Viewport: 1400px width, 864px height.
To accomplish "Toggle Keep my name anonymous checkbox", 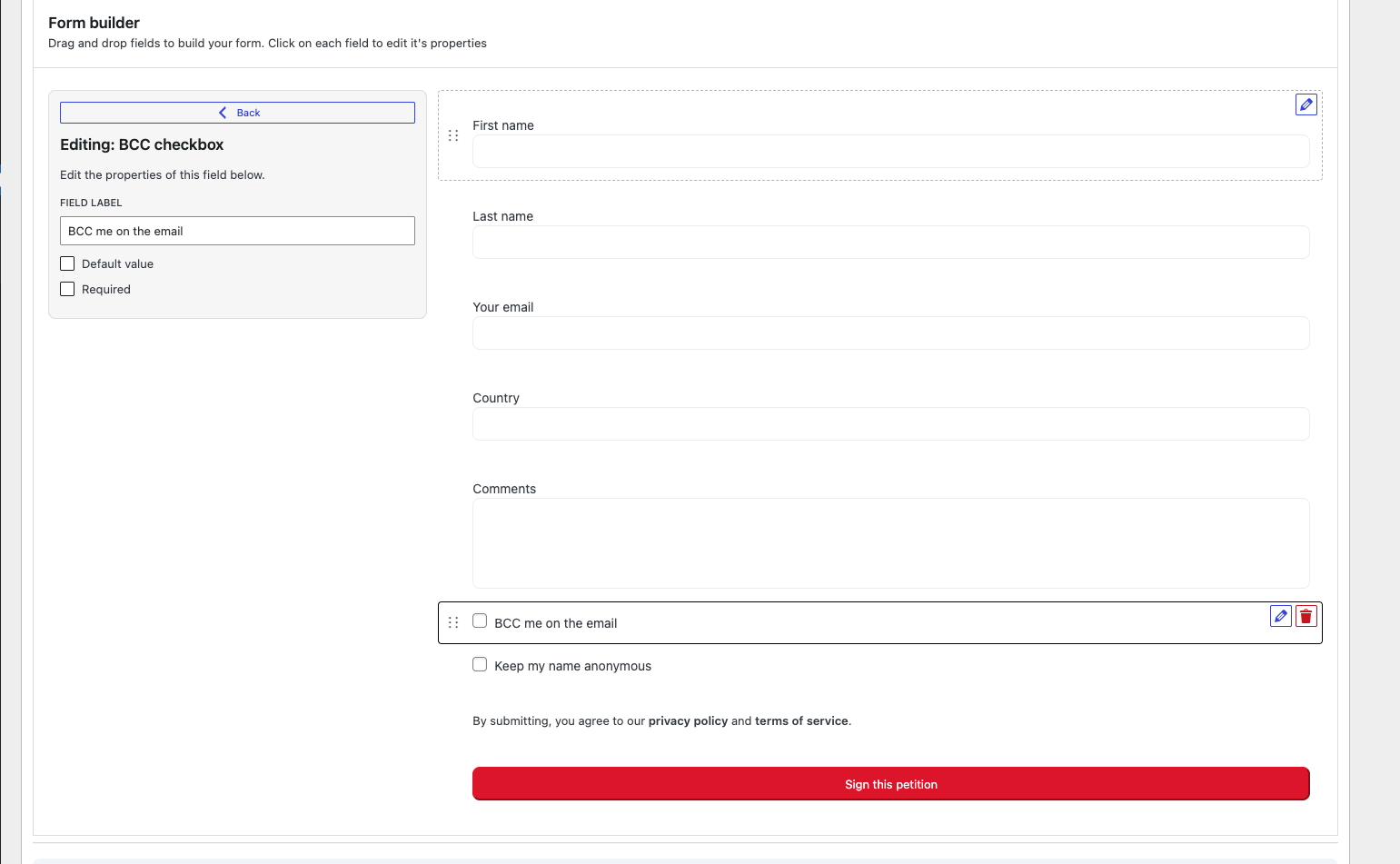I will 480,664.
